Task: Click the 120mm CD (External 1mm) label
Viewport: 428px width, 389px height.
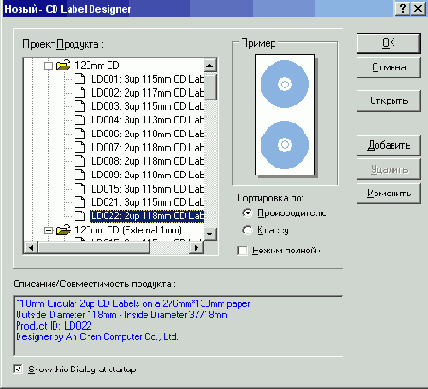Action: [128, 230]
